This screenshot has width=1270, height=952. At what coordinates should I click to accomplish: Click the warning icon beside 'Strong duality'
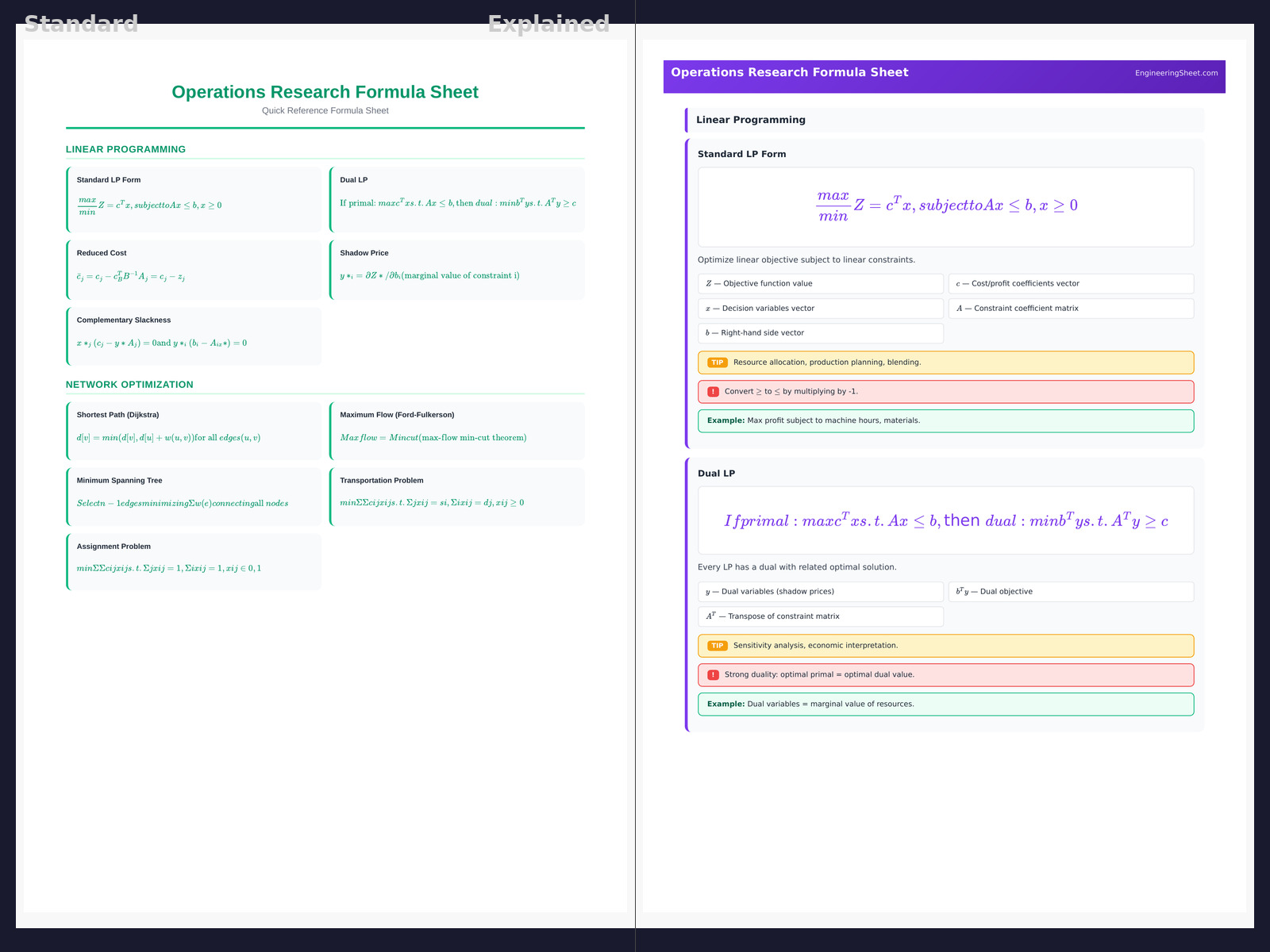(713, 675)
